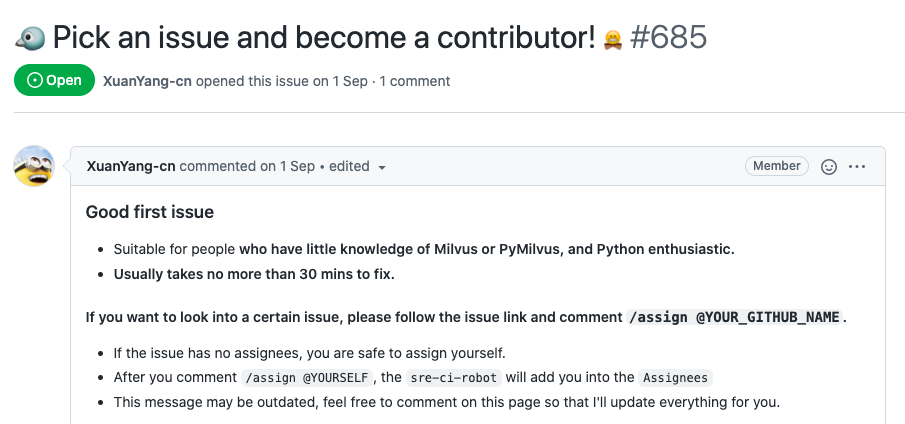Click the bird emoji in the issue title
Viewport: 905px width, 424px height.
coord(30,39)
